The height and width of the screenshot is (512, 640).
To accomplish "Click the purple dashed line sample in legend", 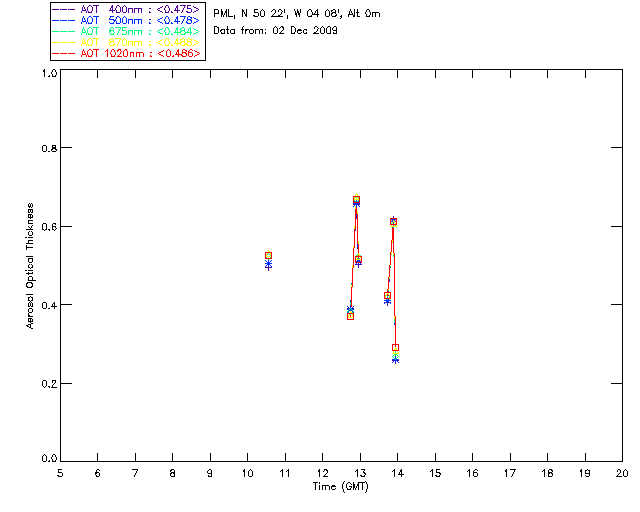I will (63, 9).
